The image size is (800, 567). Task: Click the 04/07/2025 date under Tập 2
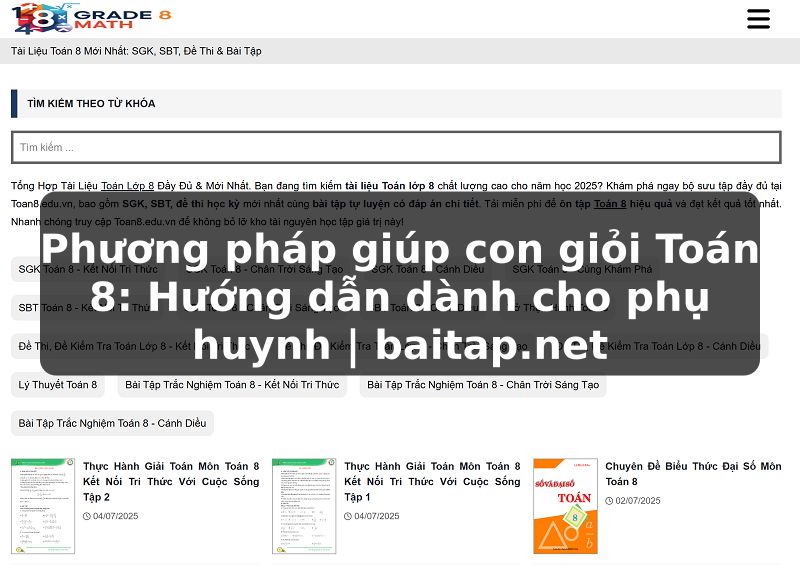tap(115, 516)
